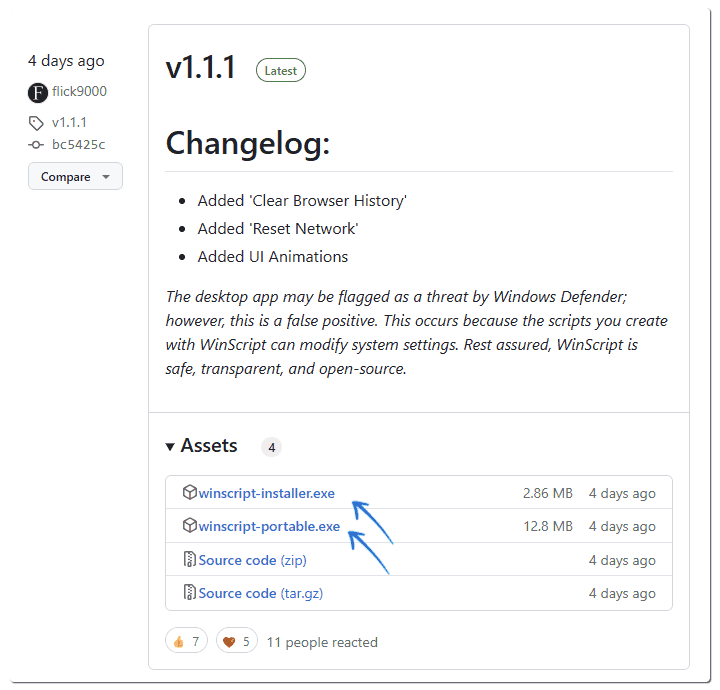
Task: Click the flick9000 avatar icon
Action: coord(38,93)
